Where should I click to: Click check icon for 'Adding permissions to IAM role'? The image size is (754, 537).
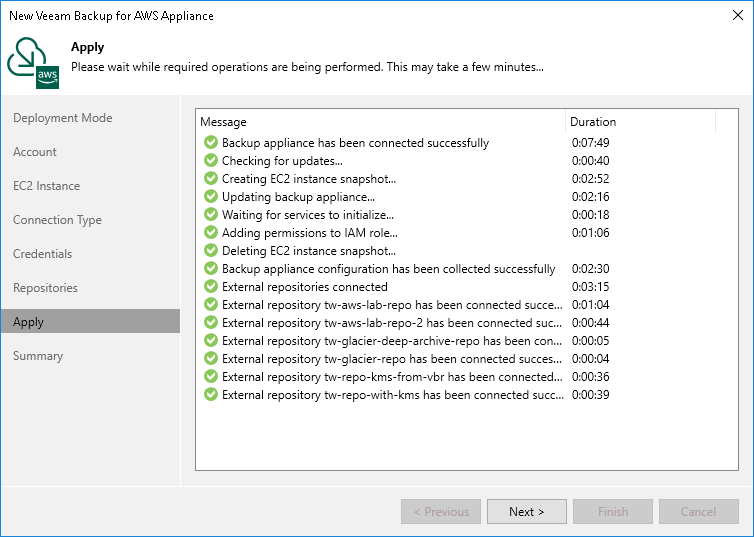tap(210, 233)
